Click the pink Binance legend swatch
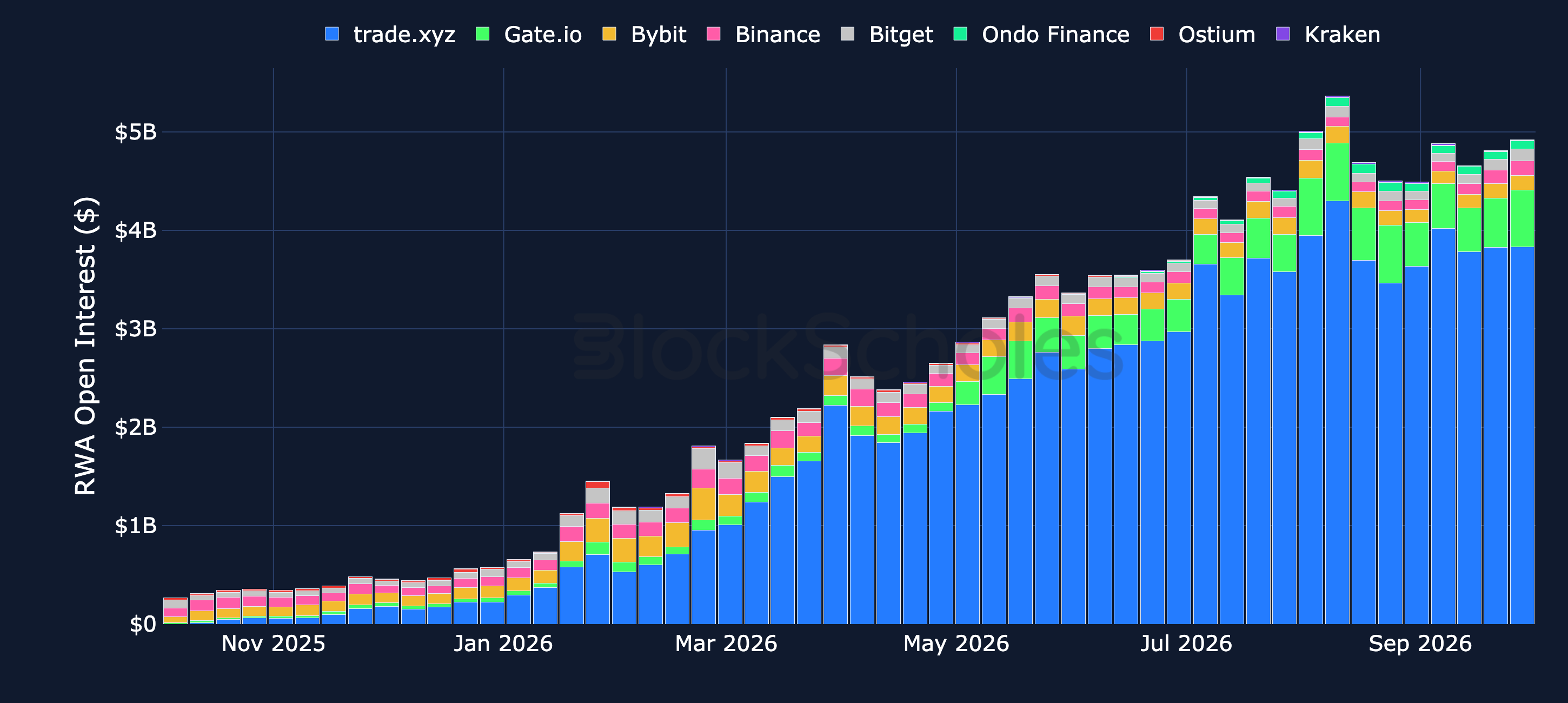Image resolution: width=1568 pixels, height=703 pixels. pyautogui.click(x=713, y=34)
